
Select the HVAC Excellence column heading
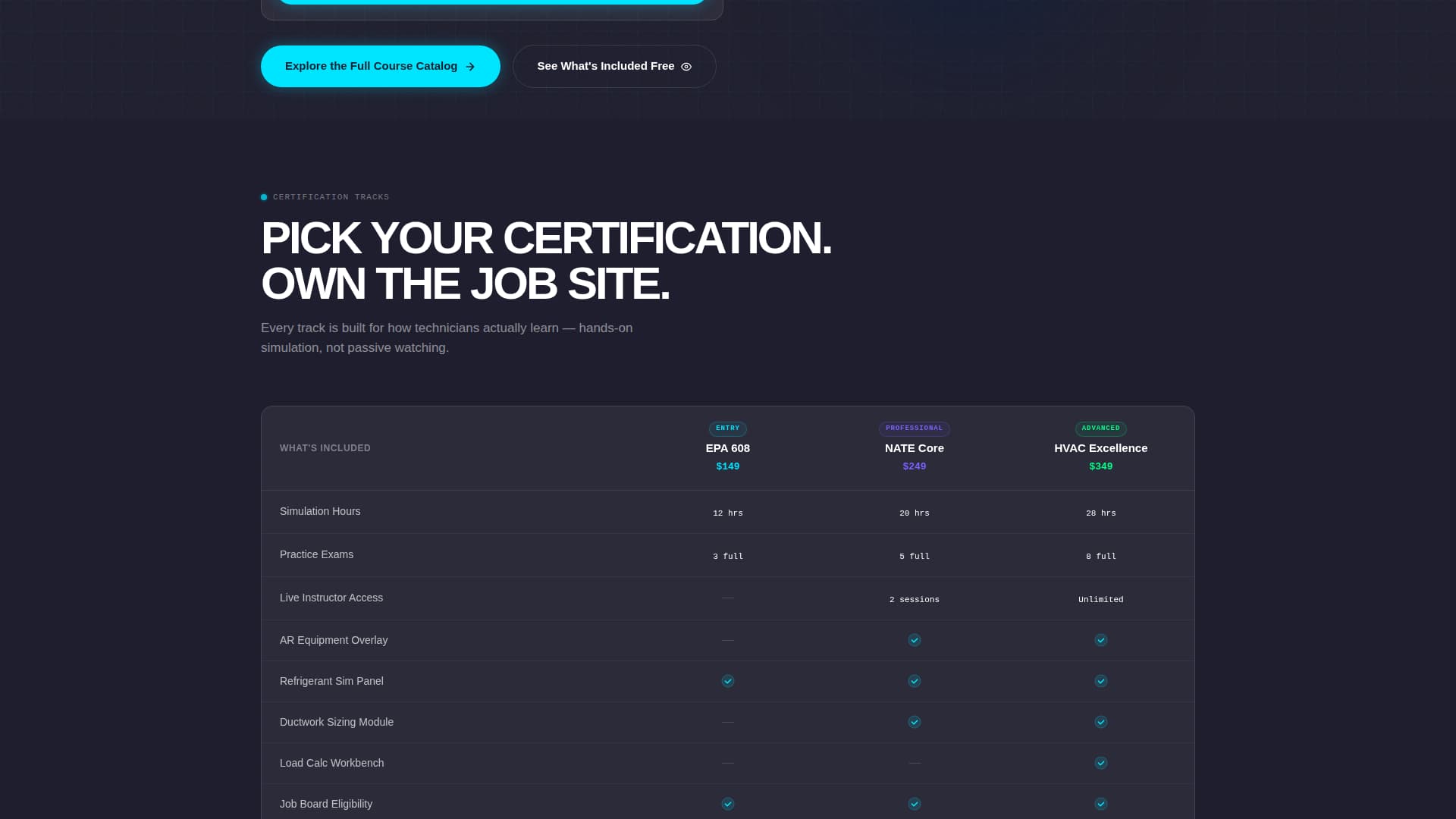[x=1100, y=448]
